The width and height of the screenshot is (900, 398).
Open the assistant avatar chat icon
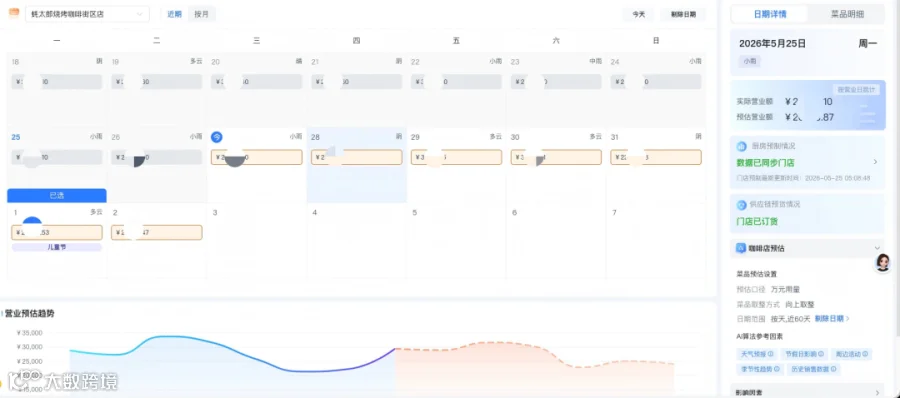[882, 263]
